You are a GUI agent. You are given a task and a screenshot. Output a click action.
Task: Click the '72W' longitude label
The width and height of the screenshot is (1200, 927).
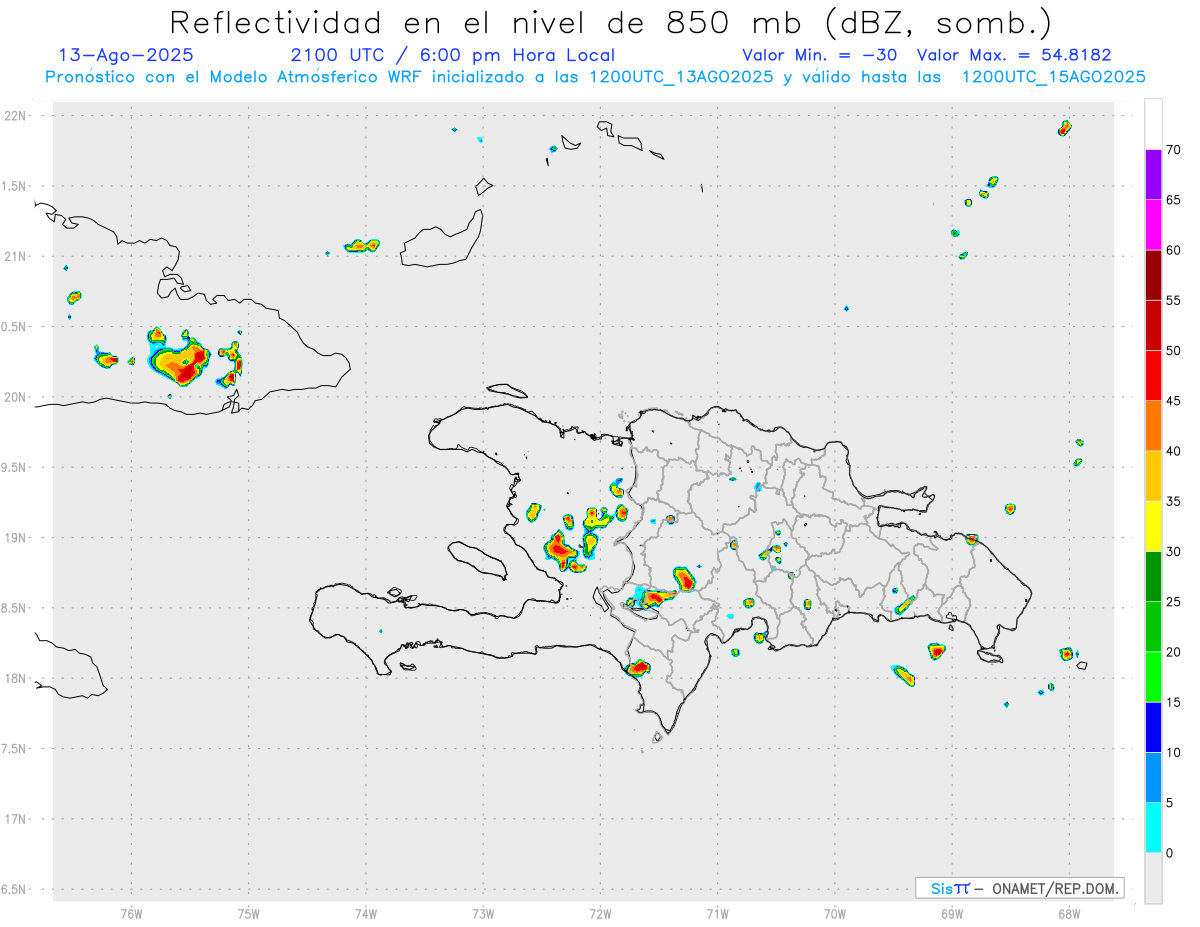[600, 913]
